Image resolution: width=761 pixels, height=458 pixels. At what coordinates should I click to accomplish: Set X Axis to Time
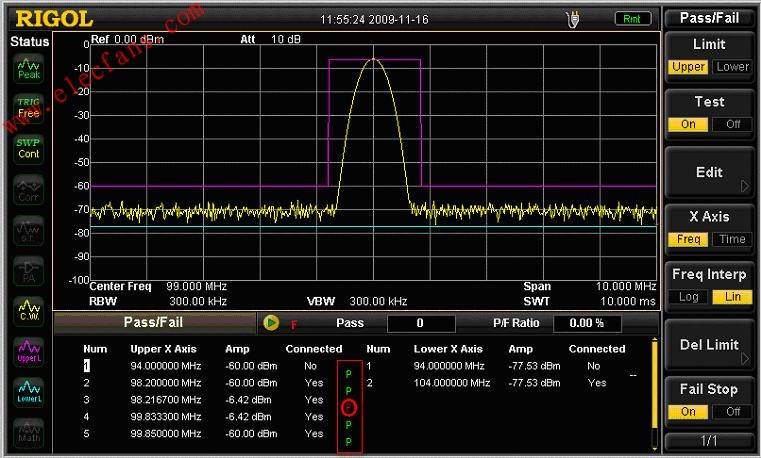pos(732,240)
